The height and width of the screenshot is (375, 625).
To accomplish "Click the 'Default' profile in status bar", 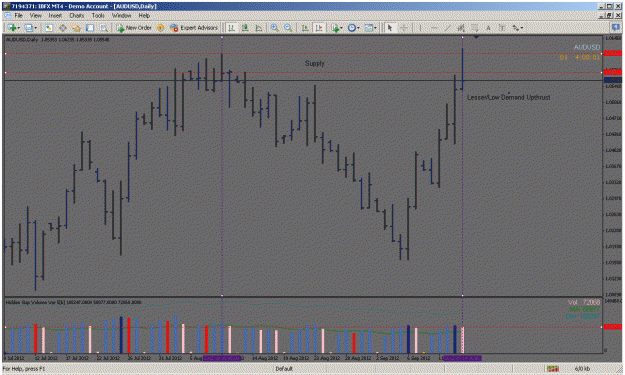I will (x=284, y=369).
